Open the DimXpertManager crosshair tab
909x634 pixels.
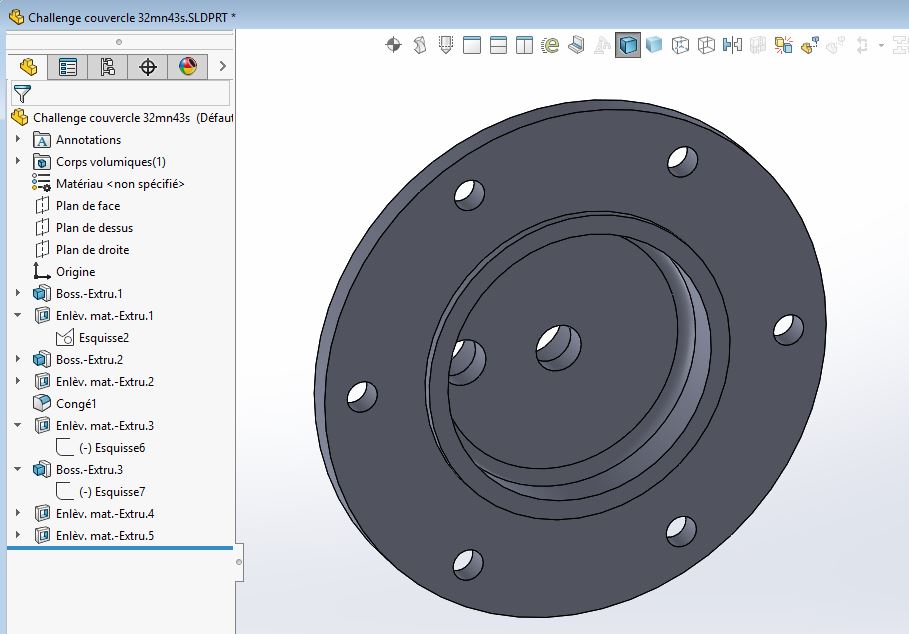coord(148,67)
